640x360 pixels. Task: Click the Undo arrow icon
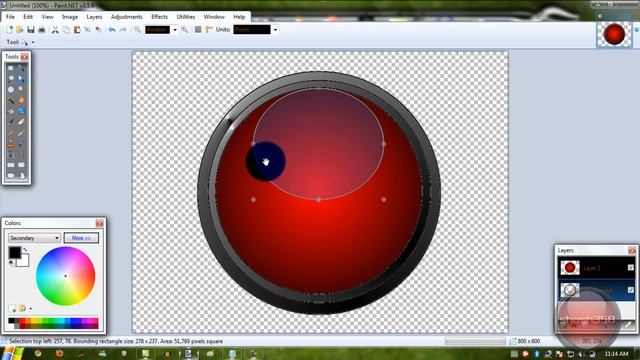[x=111, y=29]
